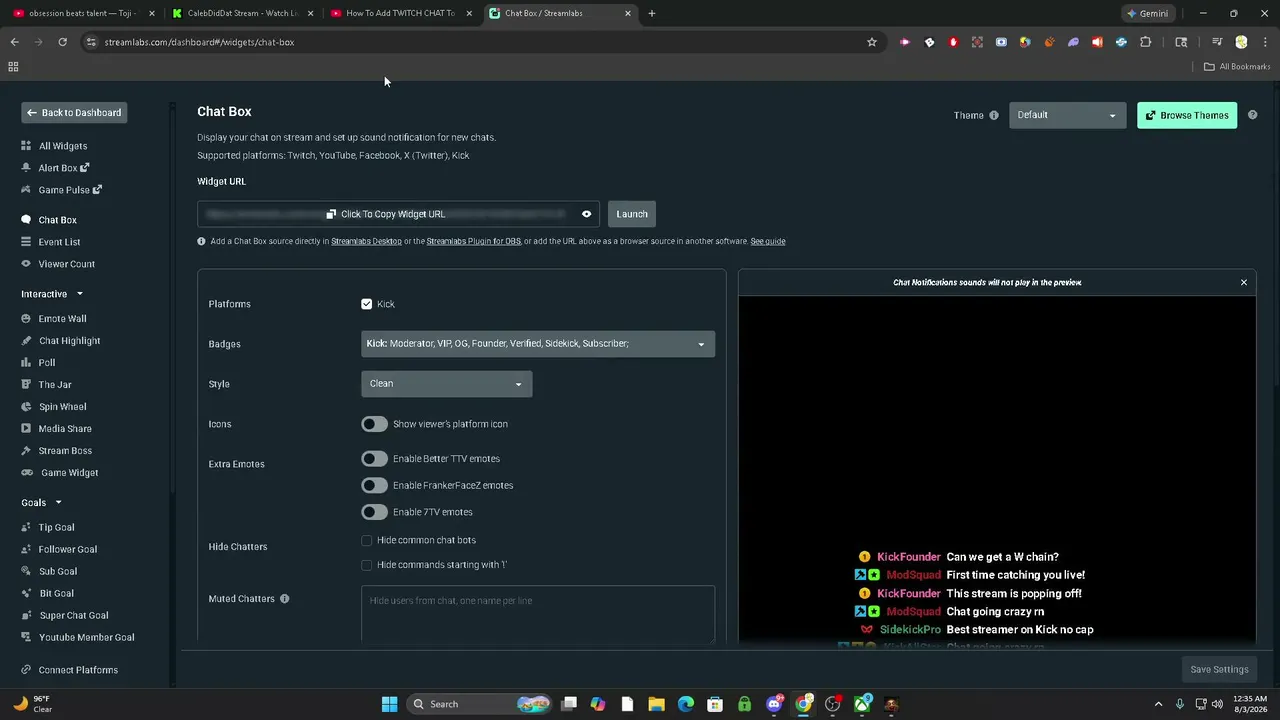Click the Save Settings button

(x=1219, y=669)
